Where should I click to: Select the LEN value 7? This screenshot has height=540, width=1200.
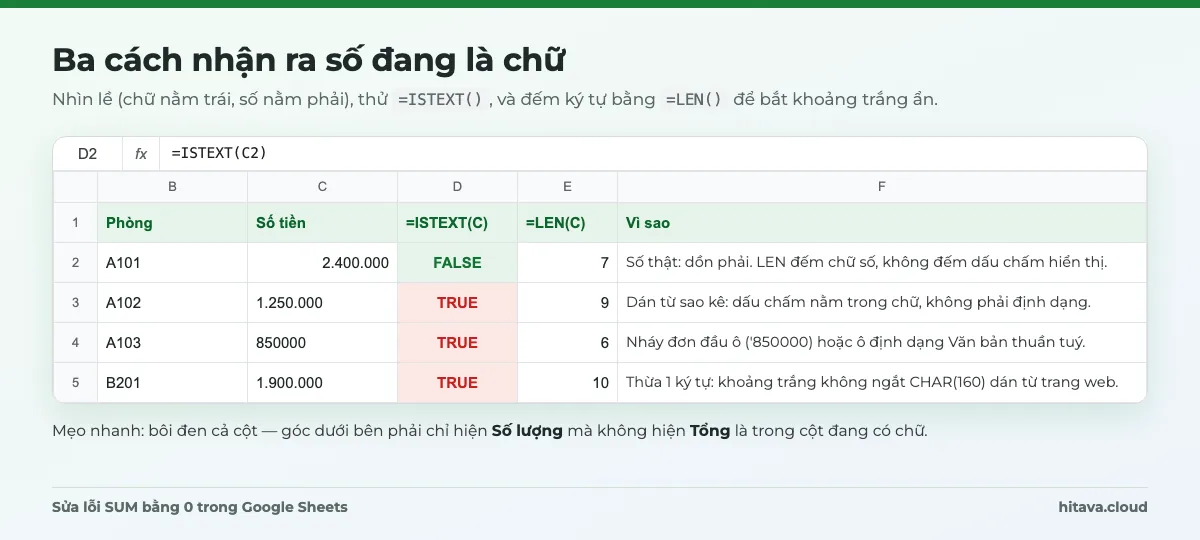tap(568, 263)
